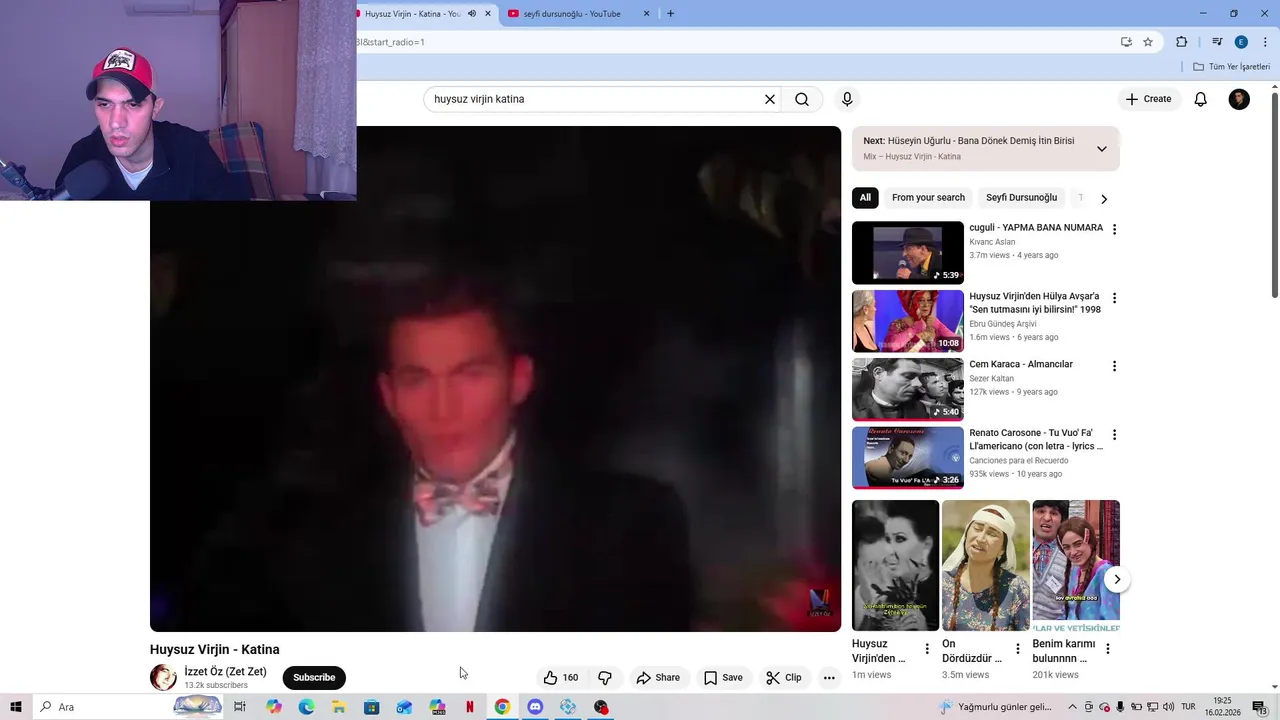The width and height of the screenshot is (1280, 720).
Task: Open İzzet Öz channel avatar
Action: pyautogui.click(x=163, y=677)
